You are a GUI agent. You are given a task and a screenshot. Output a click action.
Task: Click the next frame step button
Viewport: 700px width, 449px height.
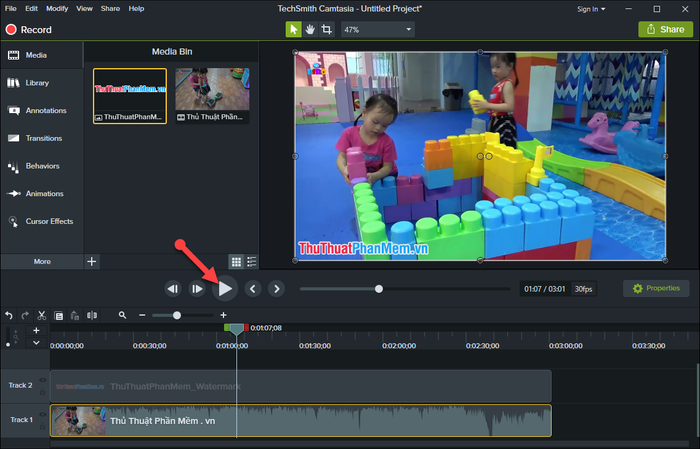(x=197, y=289)
